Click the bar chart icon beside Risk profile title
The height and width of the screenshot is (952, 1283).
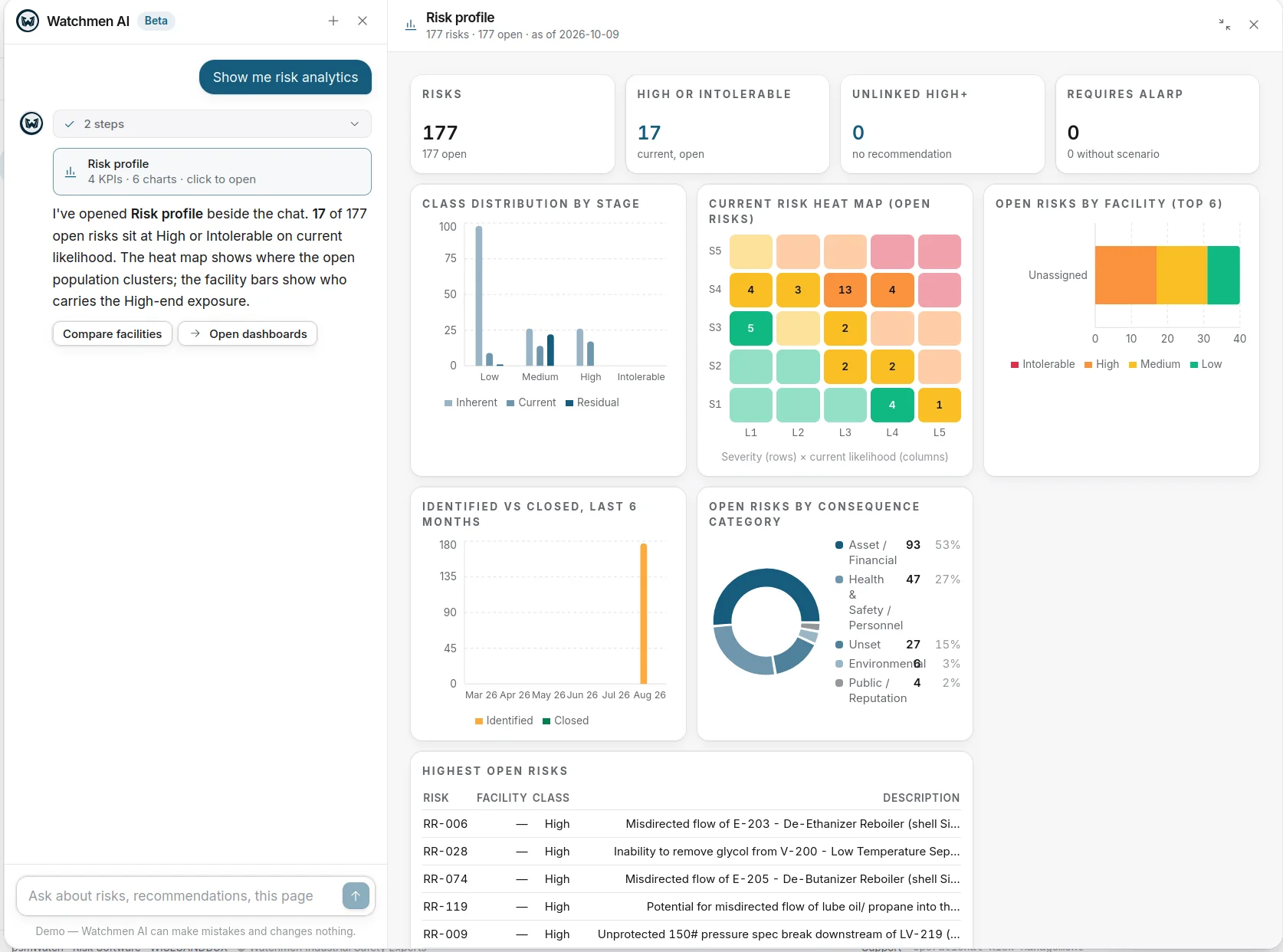click(411, 25)
